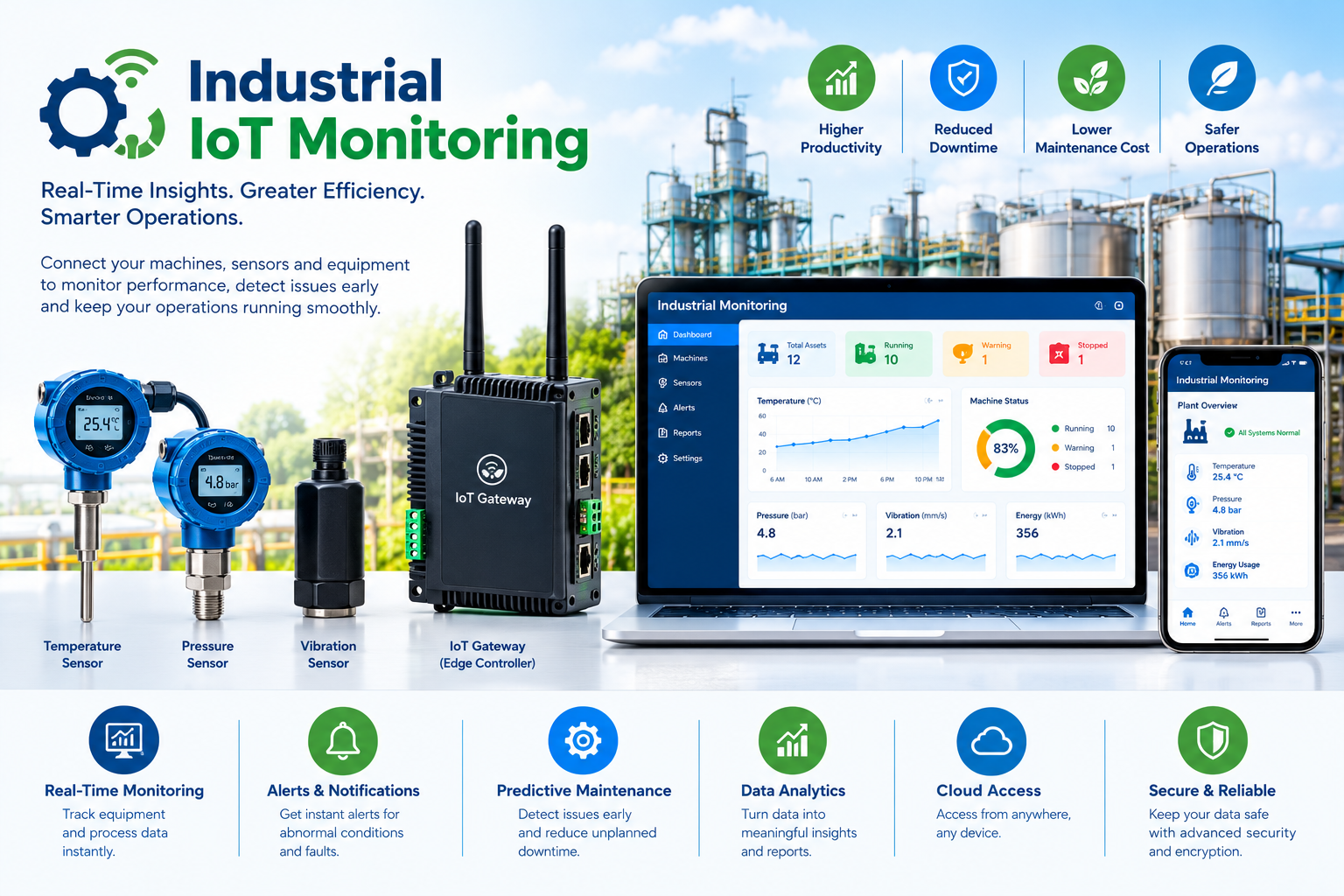Viewport: 1344px width, 896px height.
Task: Click the Reduced Downtime shield icon
Action: [x=962, y=79]
